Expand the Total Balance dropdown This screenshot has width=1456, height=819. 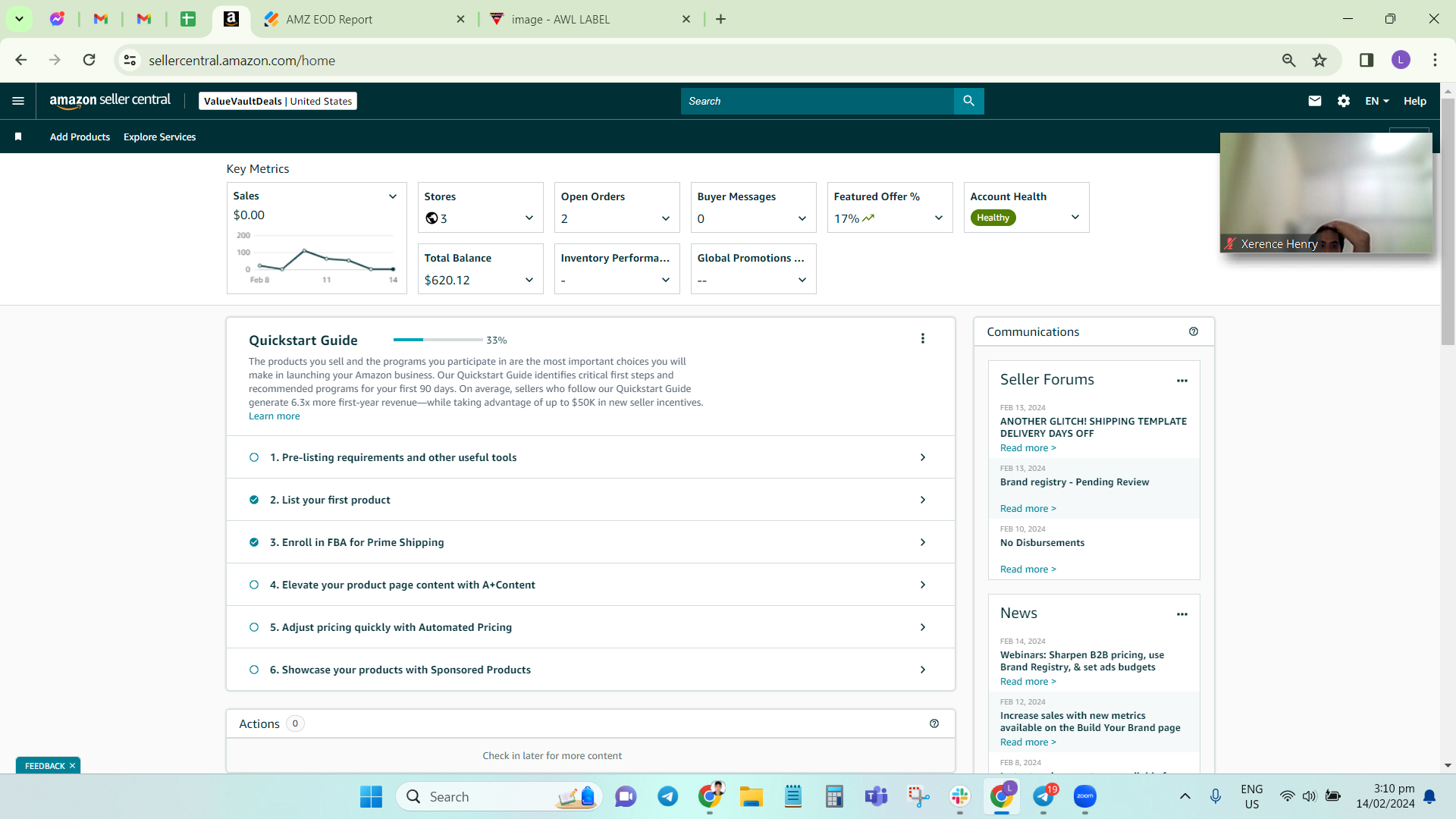pyautogui.click(x=529, y=280)
